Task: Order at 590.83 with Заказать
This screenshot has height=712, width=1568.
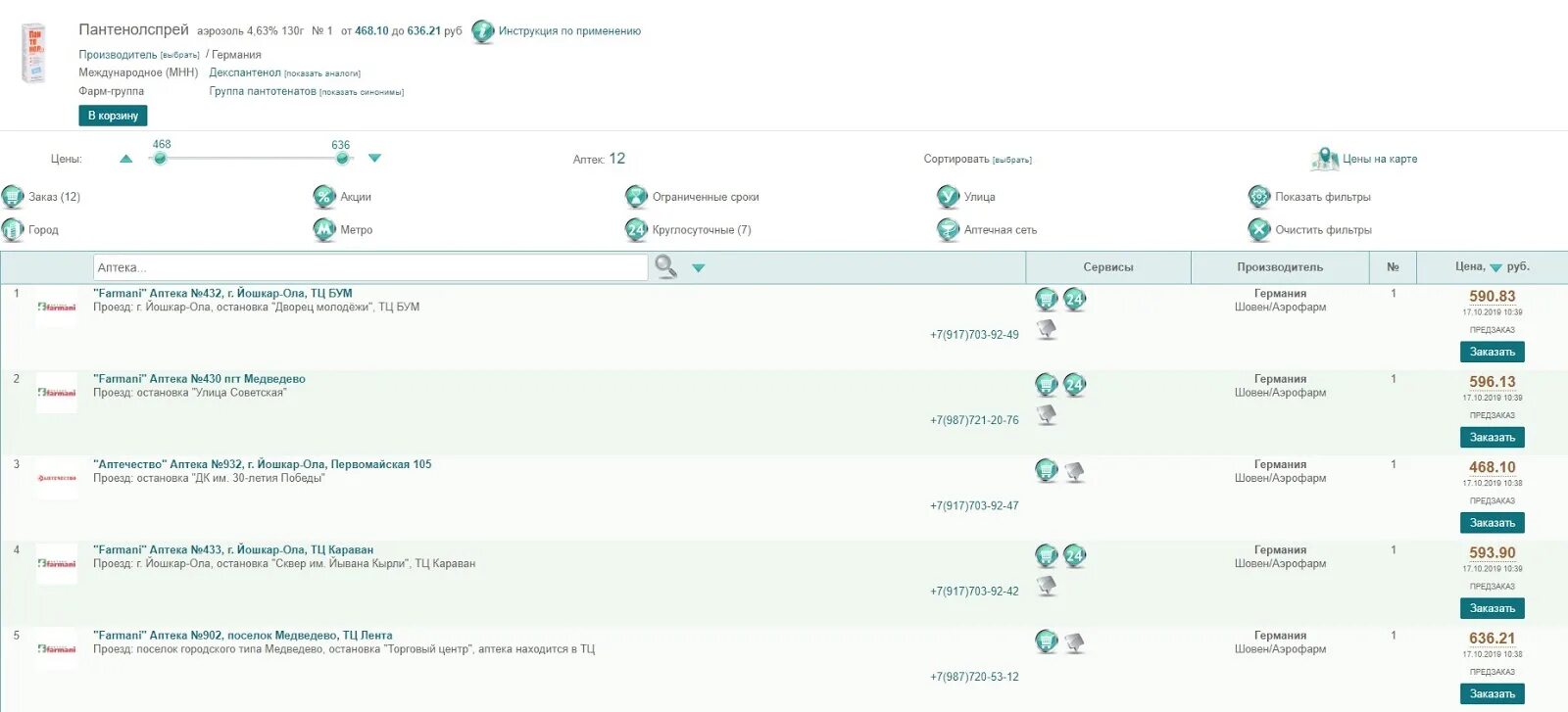Action: [1493, 352]
